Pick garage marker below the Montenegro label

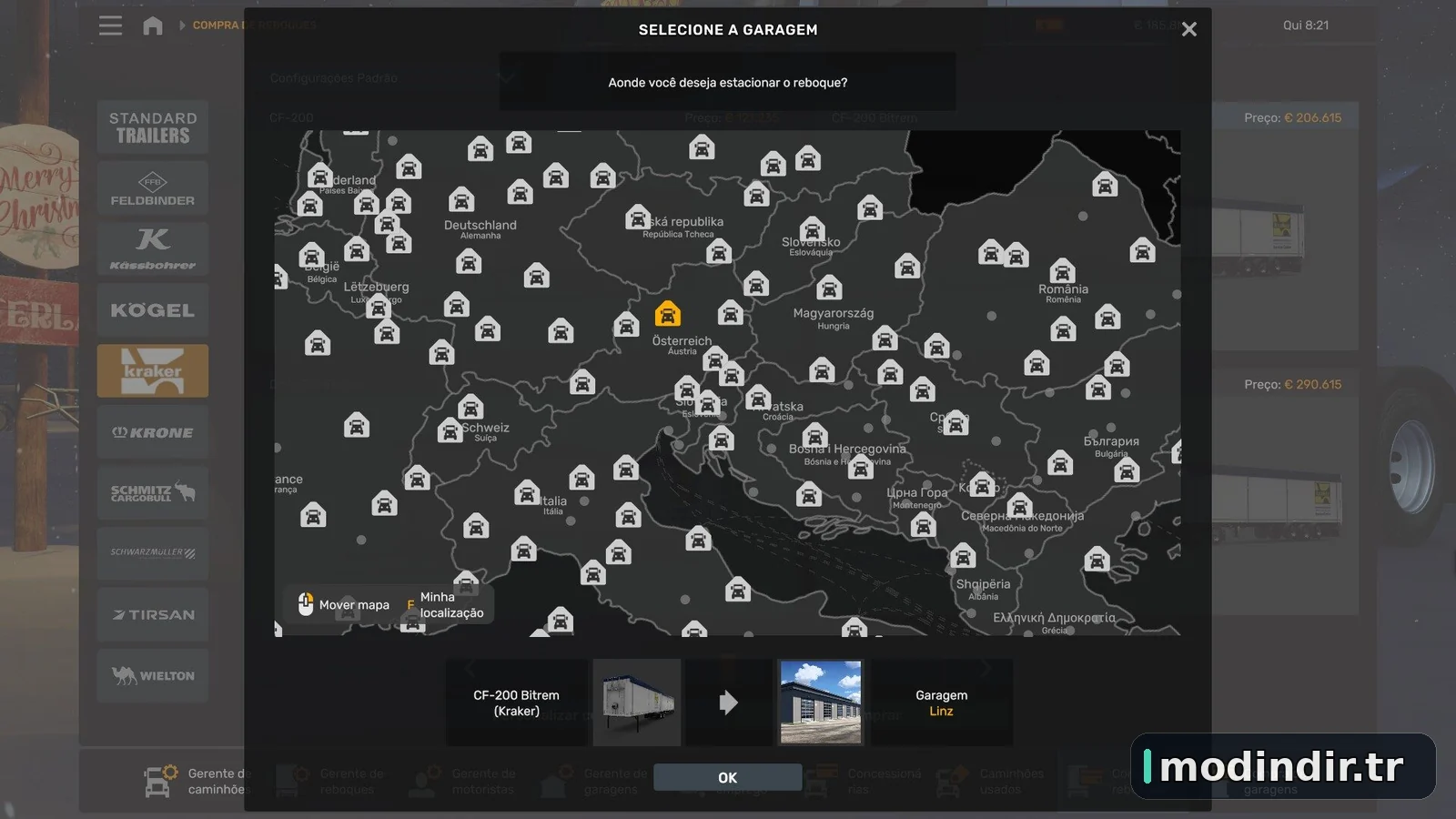pyautogui.click(x=924, y=525)
